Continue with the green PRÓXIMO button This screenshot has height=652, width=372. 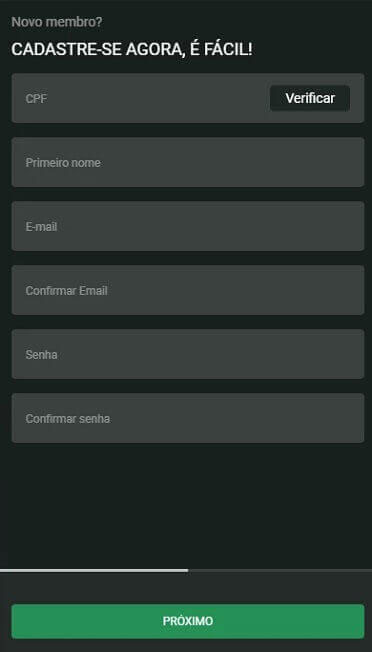[x=188, y=621]
